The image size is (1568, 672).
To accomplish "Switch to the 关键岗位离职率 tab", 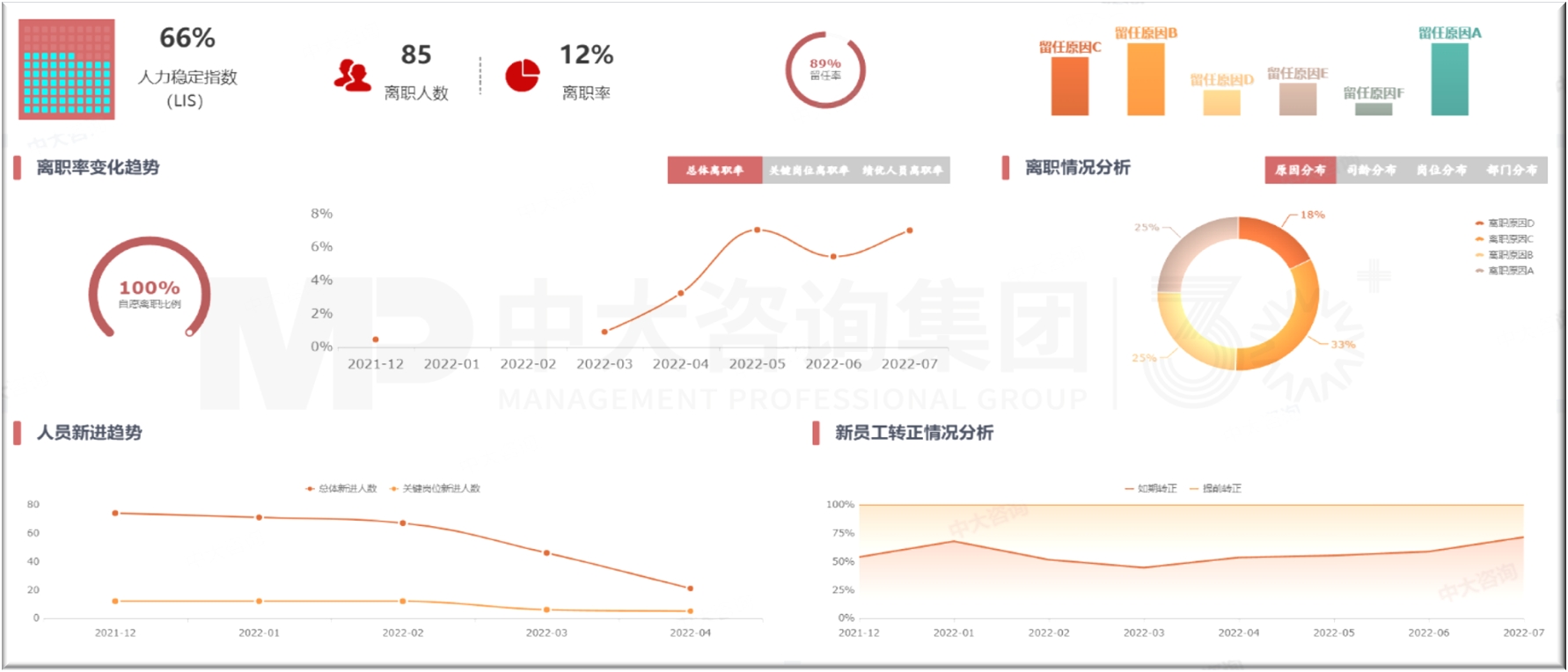I will tap(809, 171).
